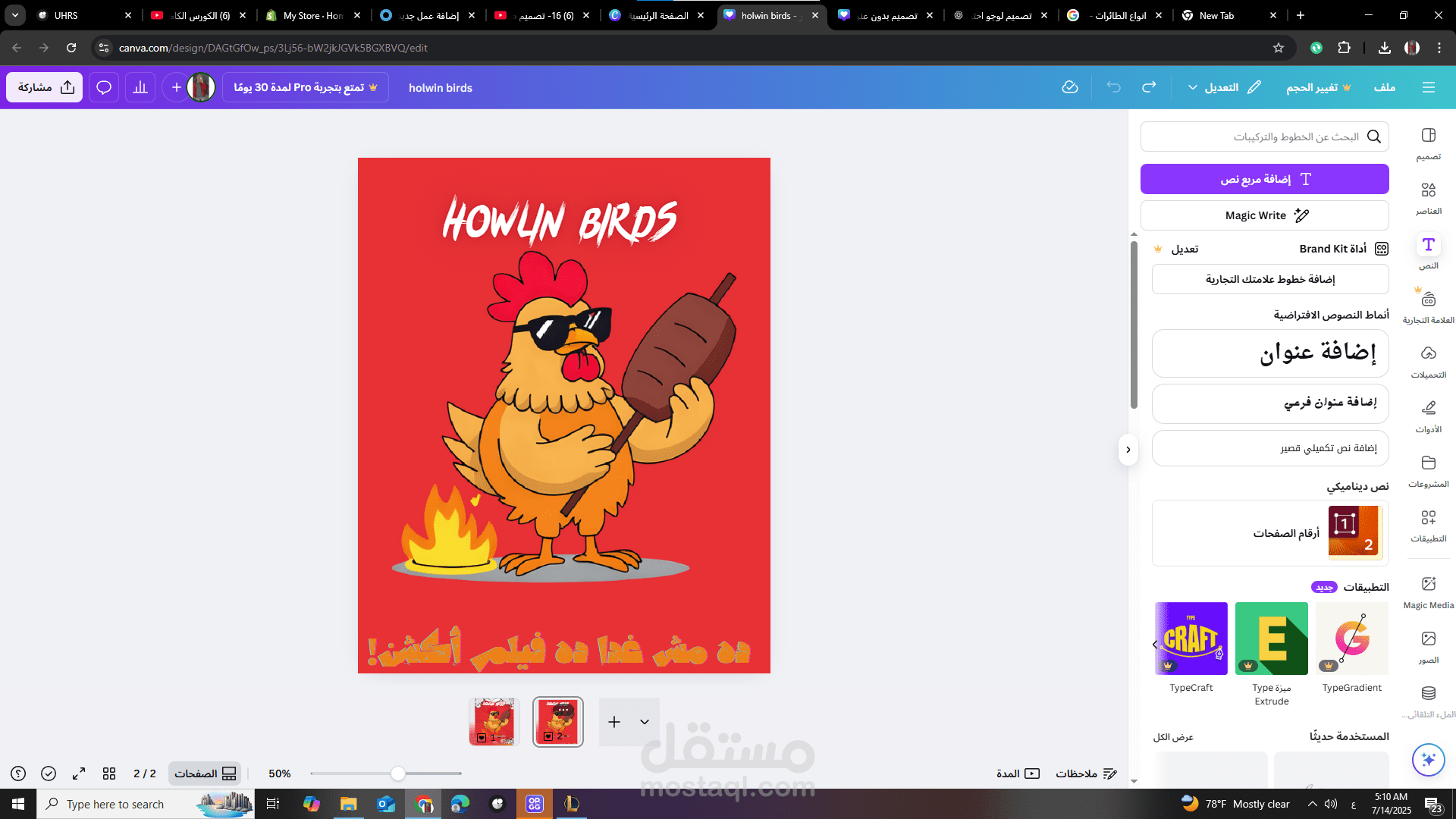Open the Apps panel in the sidebar

point(1429,526)
